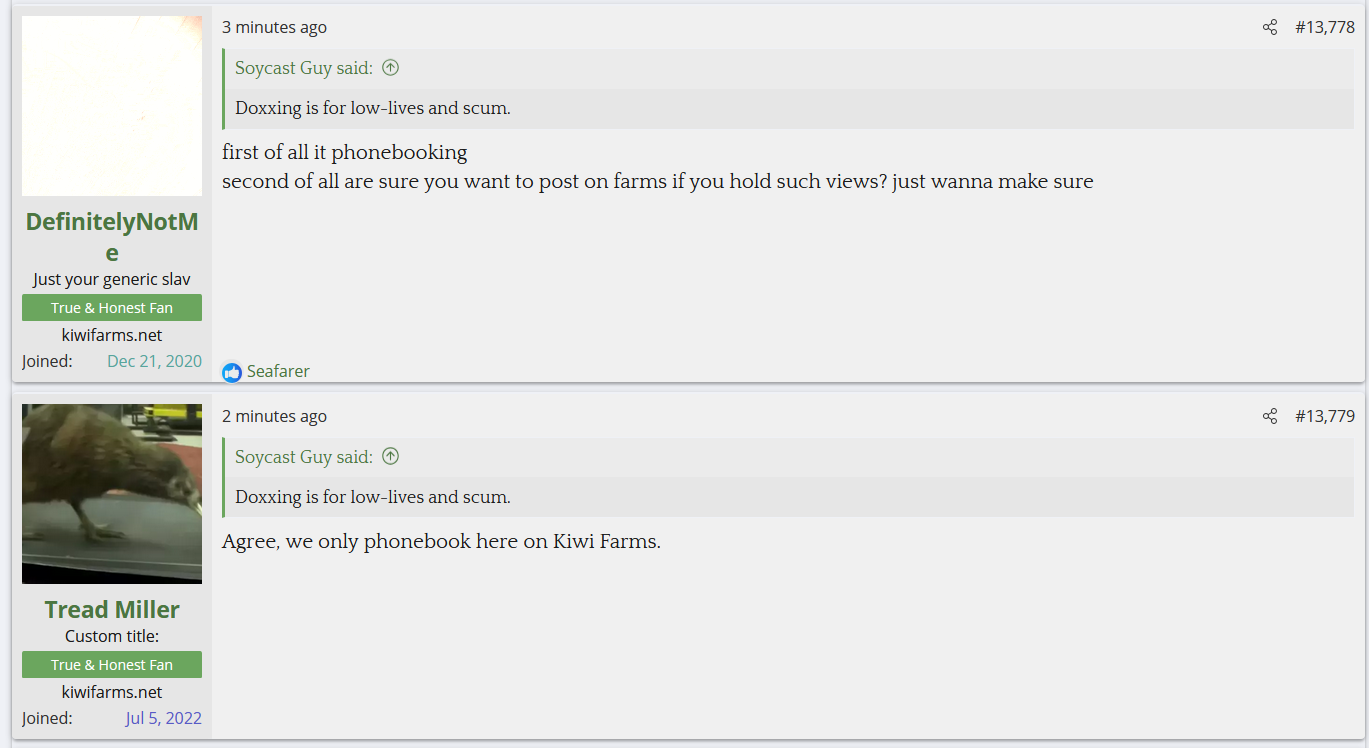Click kiwifarms.net under DefinitelyNotMe
This screenshot has height=748, width=1369.
tap(112, 335)
